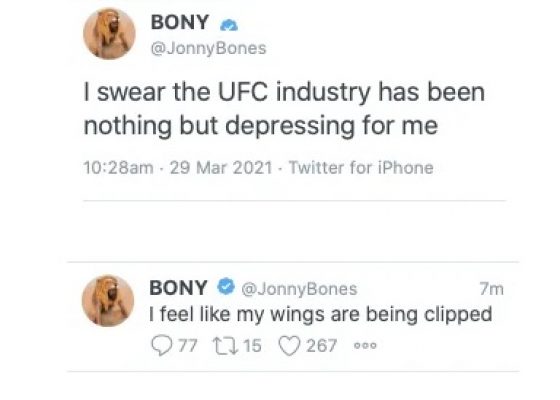This screenshot has height=400, width=560.
Task: Open the three-dot more options menu
Action: tap(365, 346)
